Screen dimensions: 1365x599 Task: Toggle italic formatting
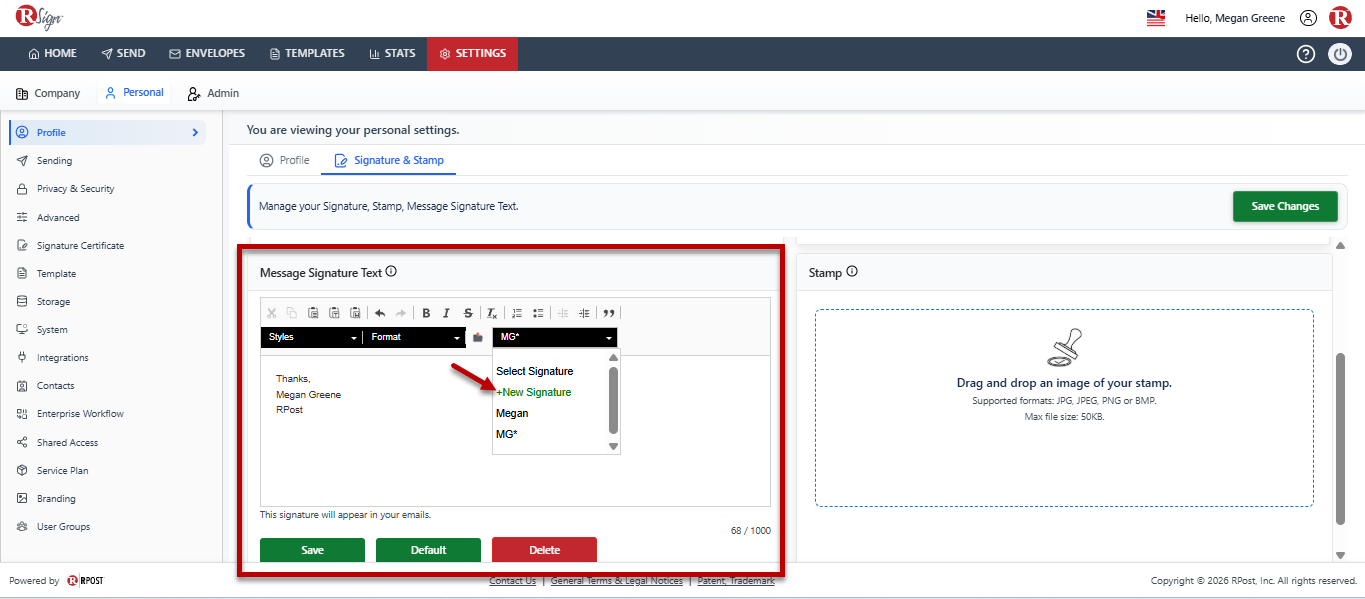(447, 313)
